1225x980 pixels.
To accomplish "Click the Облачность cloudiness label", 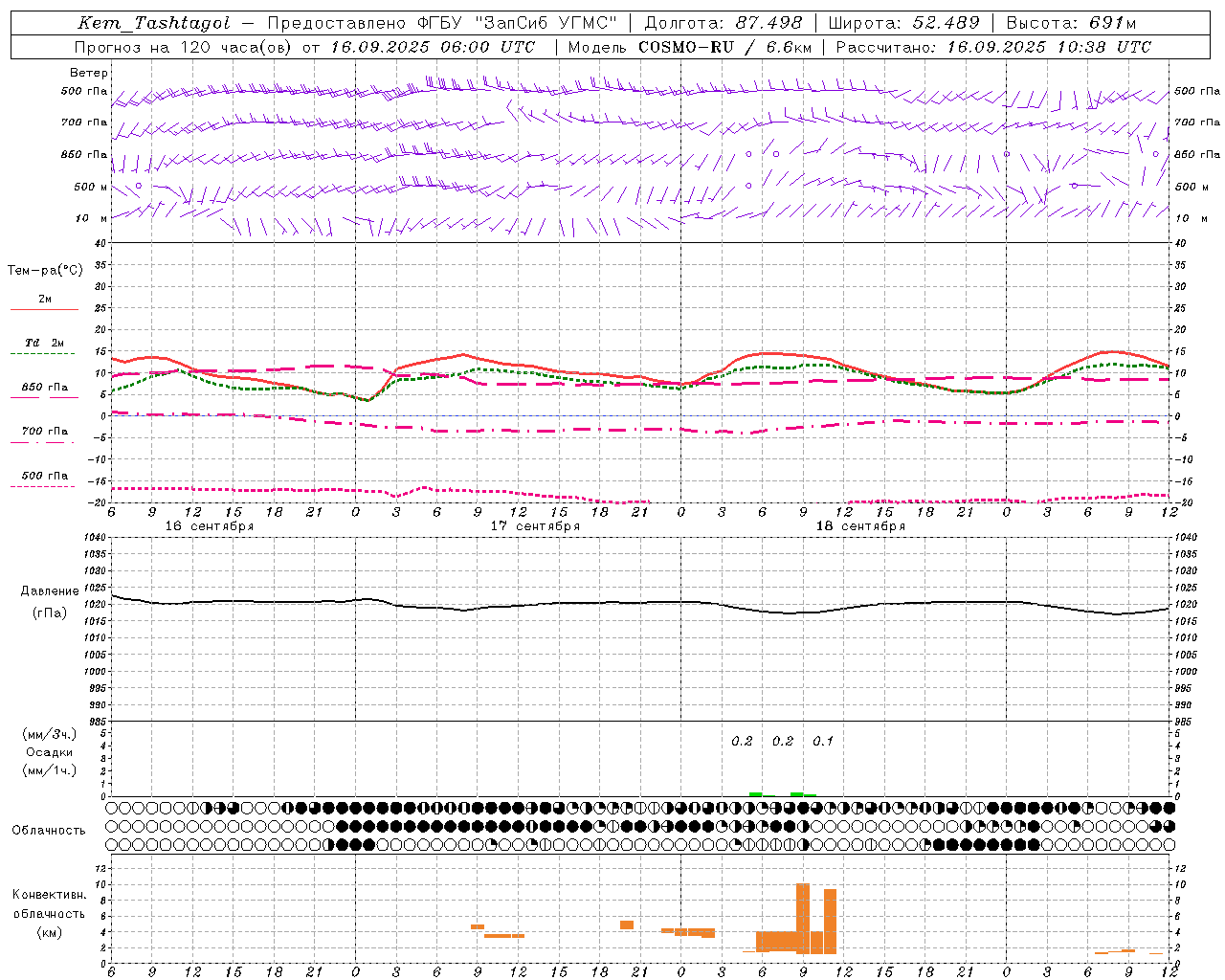I will tap(49, 830).
